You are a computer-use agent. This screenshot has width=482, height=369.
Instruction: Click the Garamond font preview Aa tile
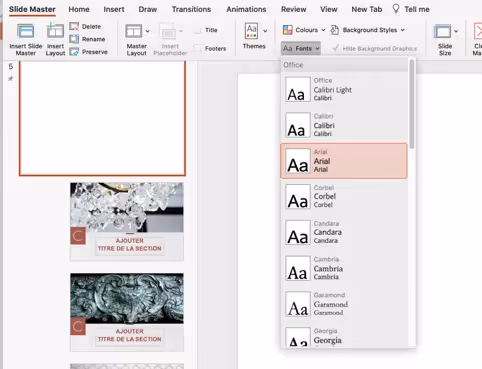pos(298,304)
